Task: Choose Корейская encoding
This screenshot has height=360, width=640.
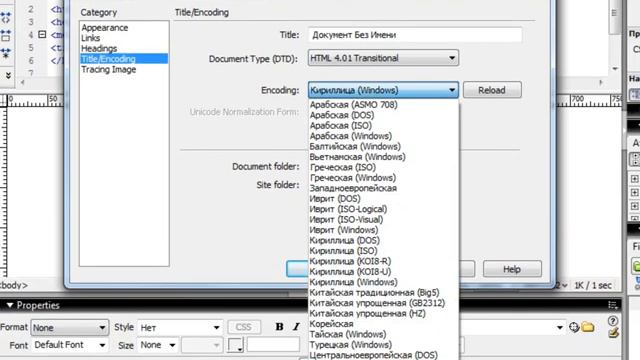Action: (384, 324)
